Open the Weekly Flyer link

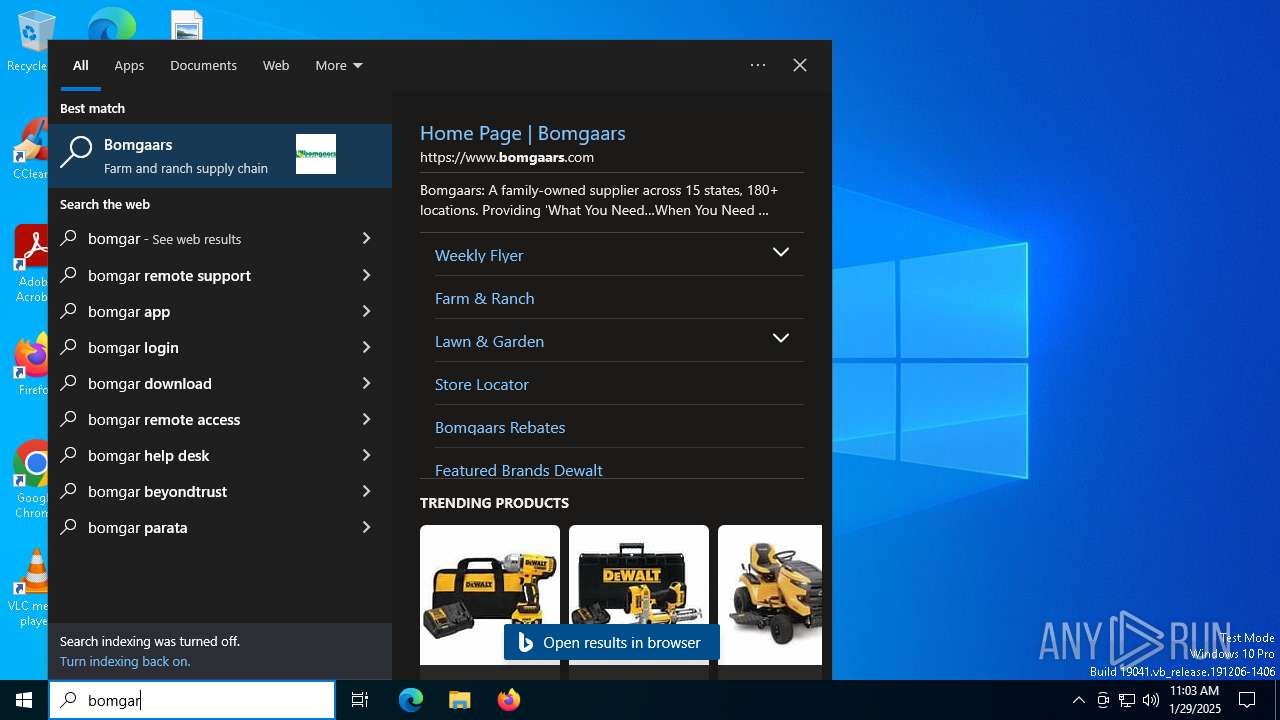479,255
